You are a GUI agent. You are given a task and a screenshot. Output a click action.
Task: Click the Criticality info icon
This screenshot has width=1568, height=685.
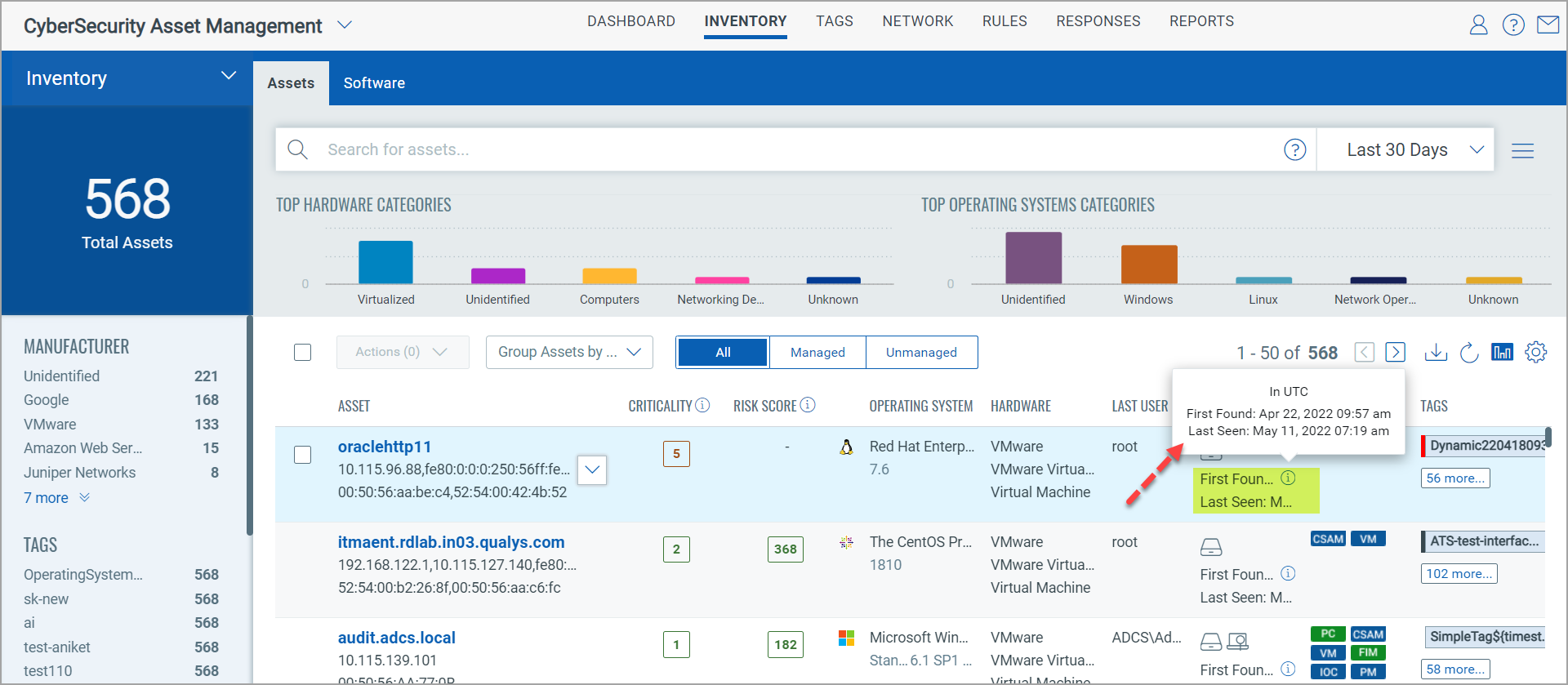pos(702,405)
